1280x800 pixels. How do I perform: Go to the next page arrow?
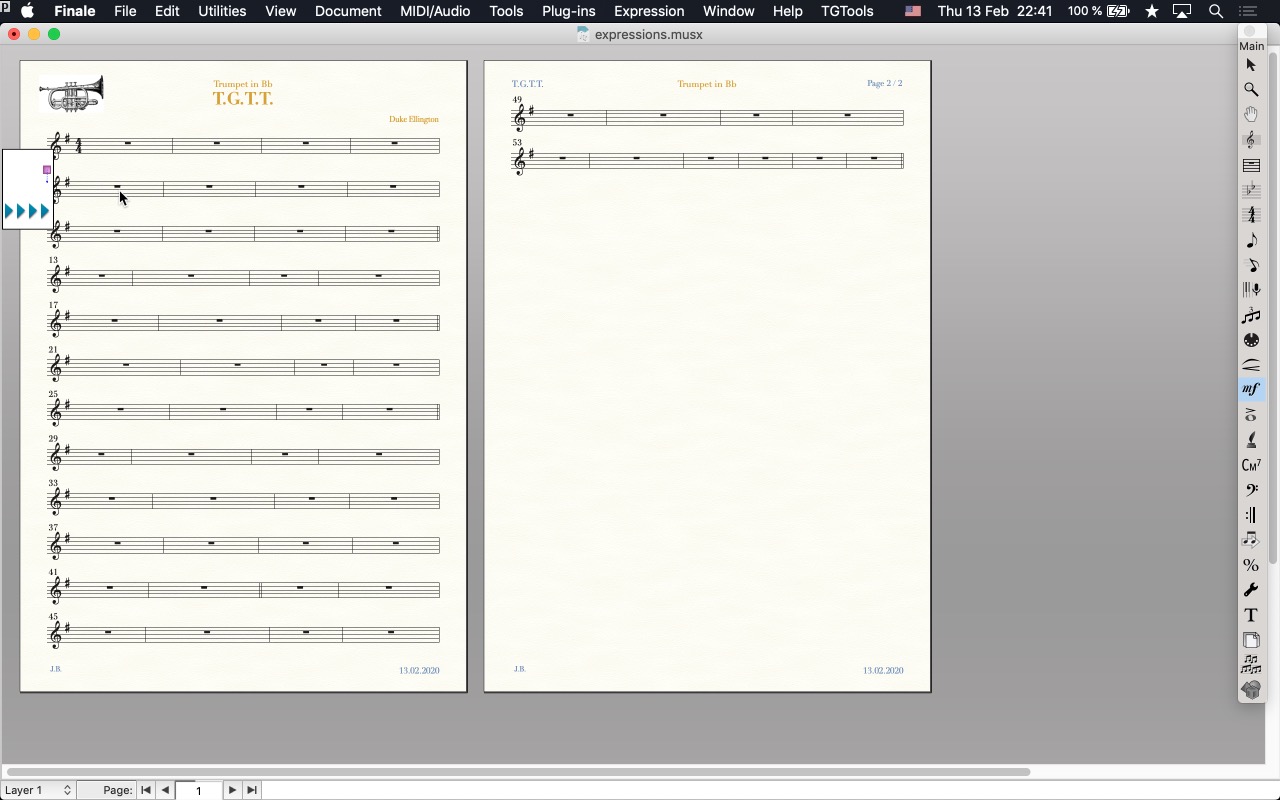coord(232,790)
